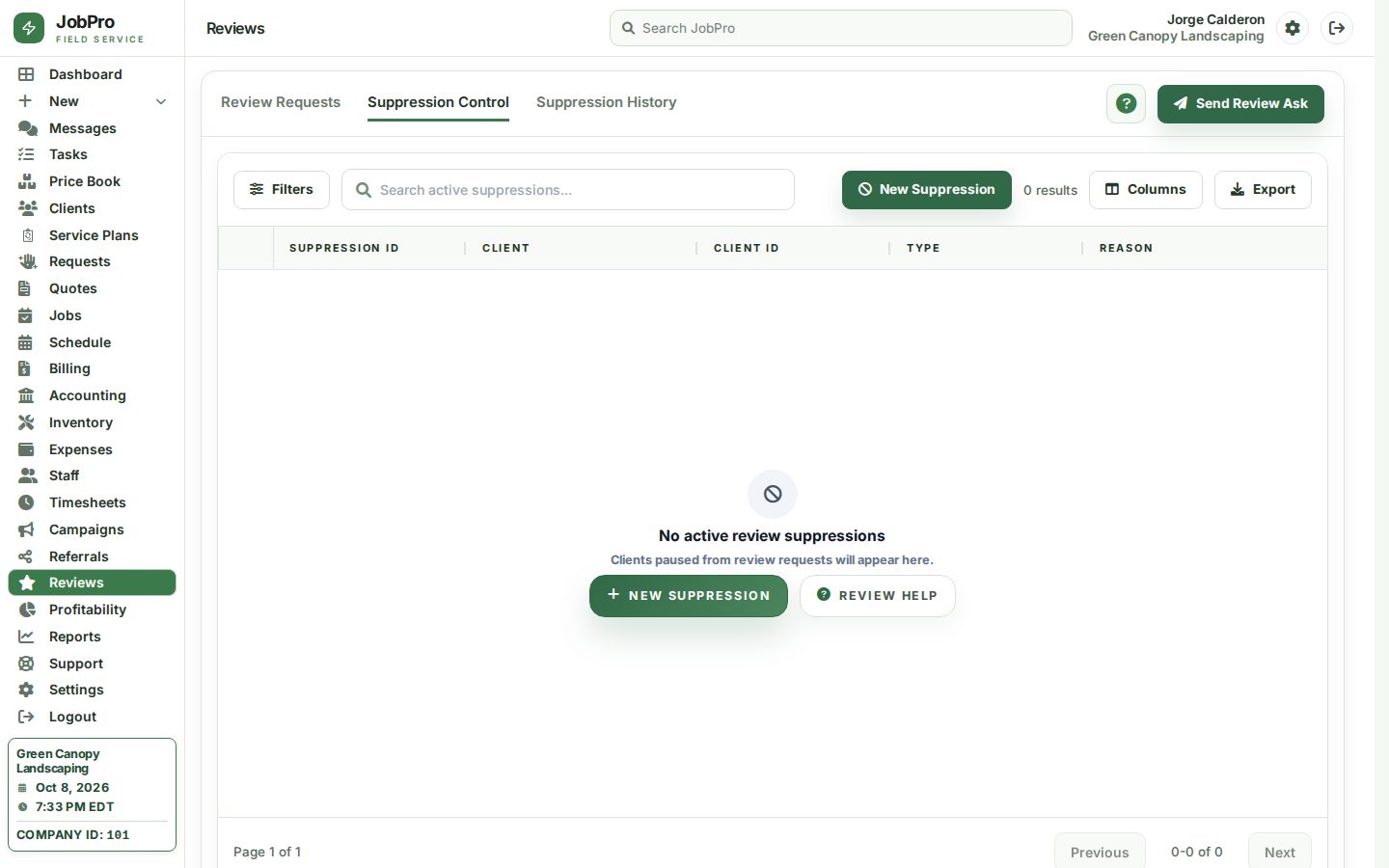Navigate to Inventory in sidebar
The image size is (1389, 868).
coord(92,422)
